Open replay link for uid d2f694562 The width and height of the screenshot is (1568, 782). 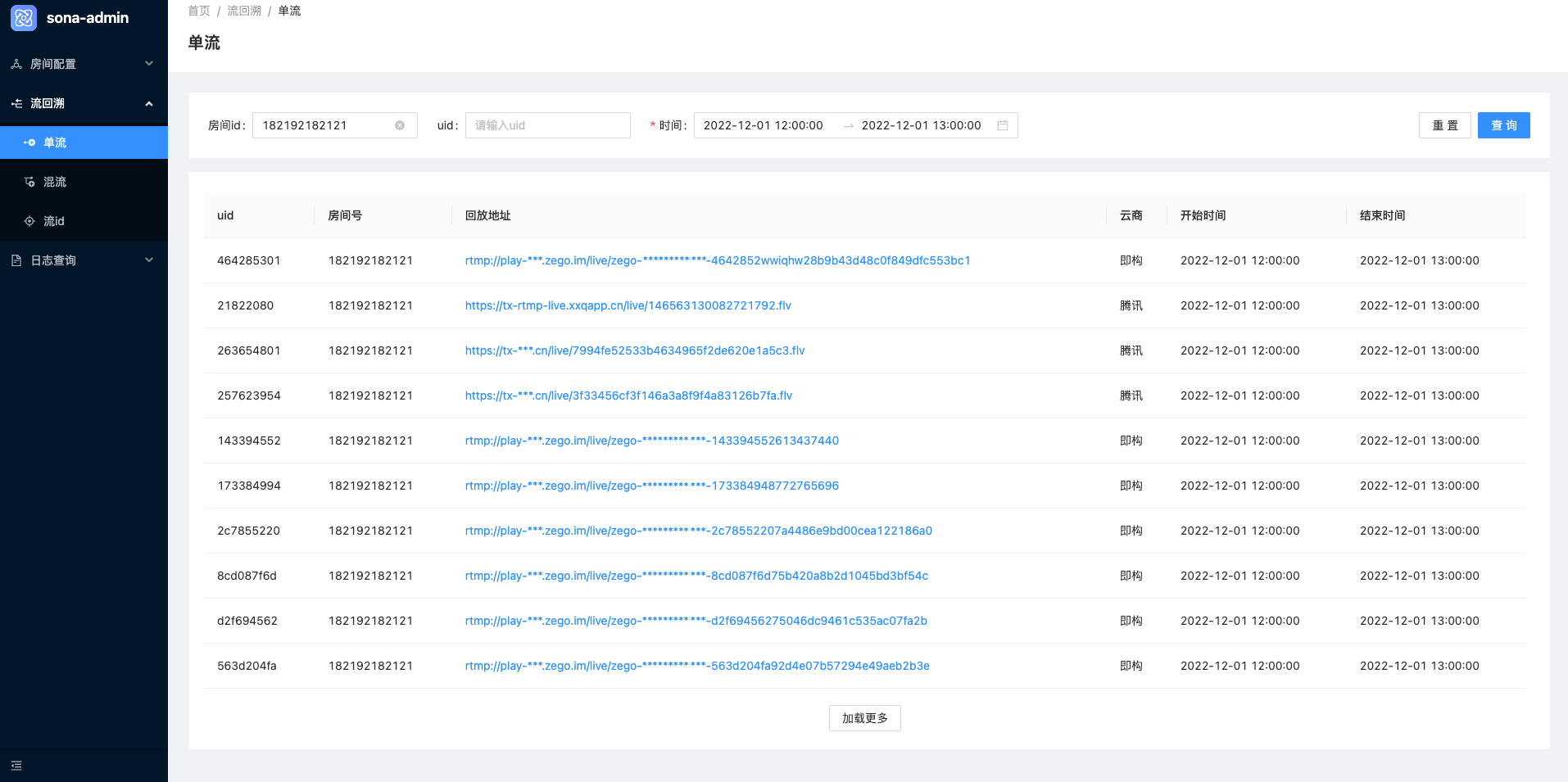(696, 621)
